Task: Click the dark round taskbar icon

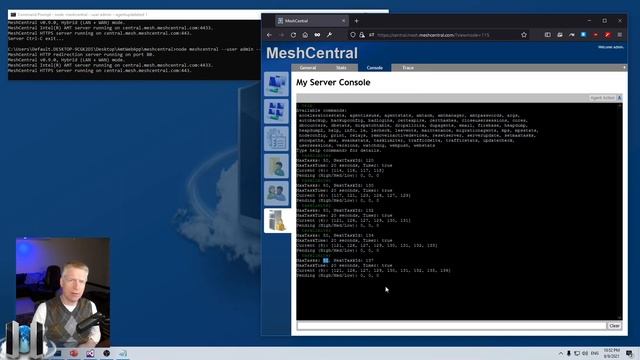Action: 106,353
